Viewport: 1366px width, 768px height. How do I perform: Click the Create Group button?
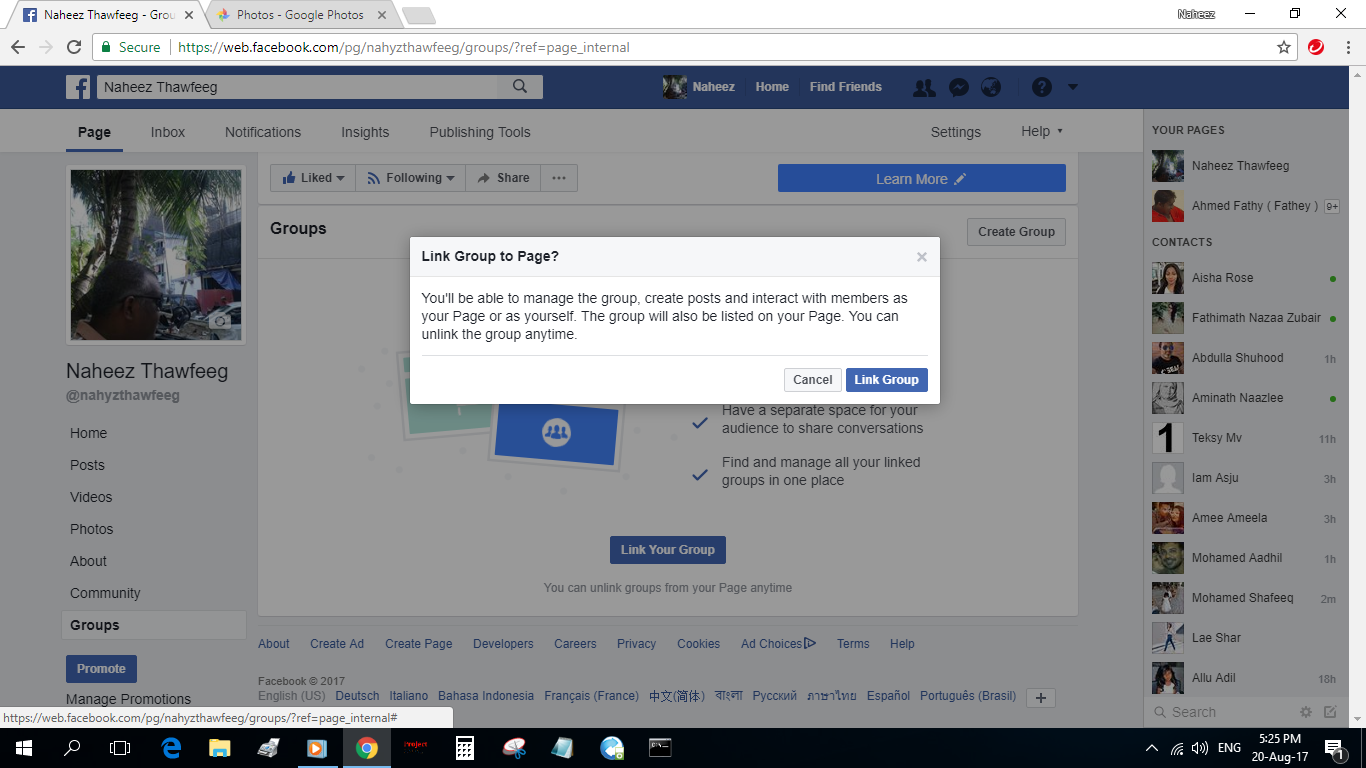pos(1016,232)
